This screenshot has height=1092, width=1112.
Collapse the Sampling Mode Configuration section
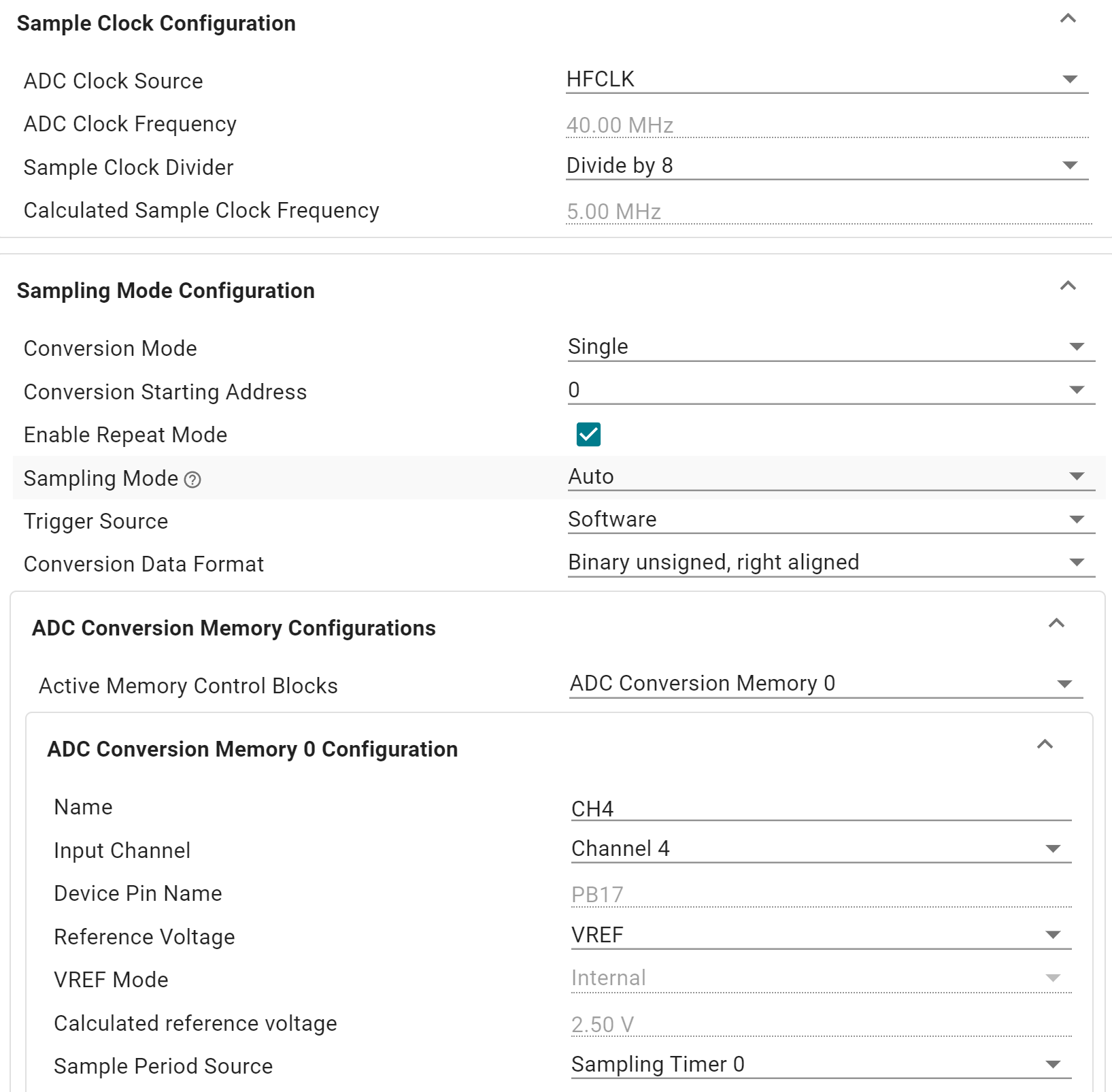pyautogui.click(x=1068, y=286)
